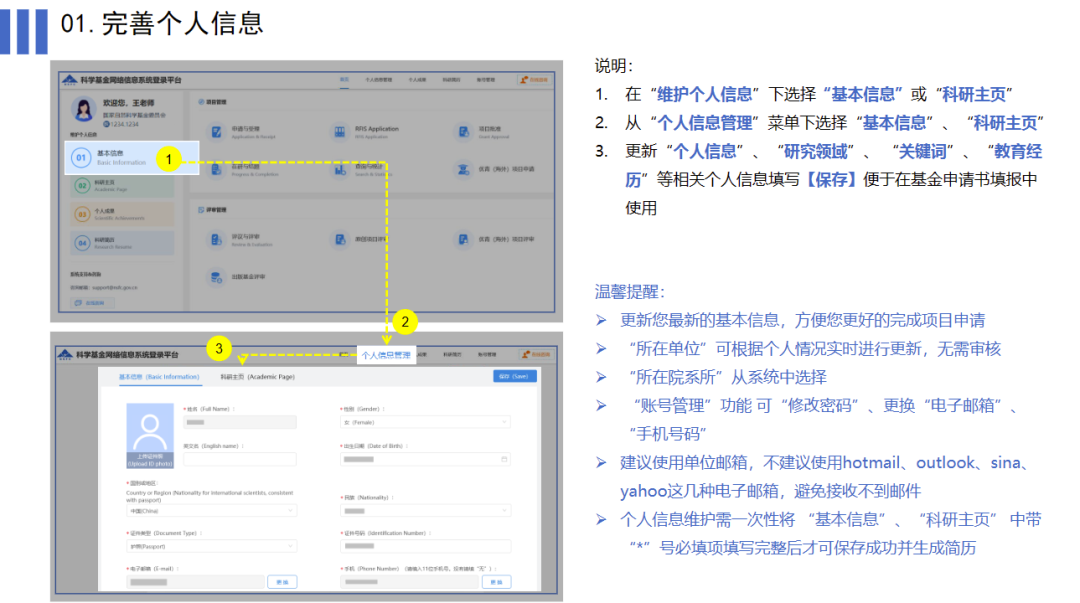Open the 评议与评审 Review & Evaluation icon

[216, 239]
